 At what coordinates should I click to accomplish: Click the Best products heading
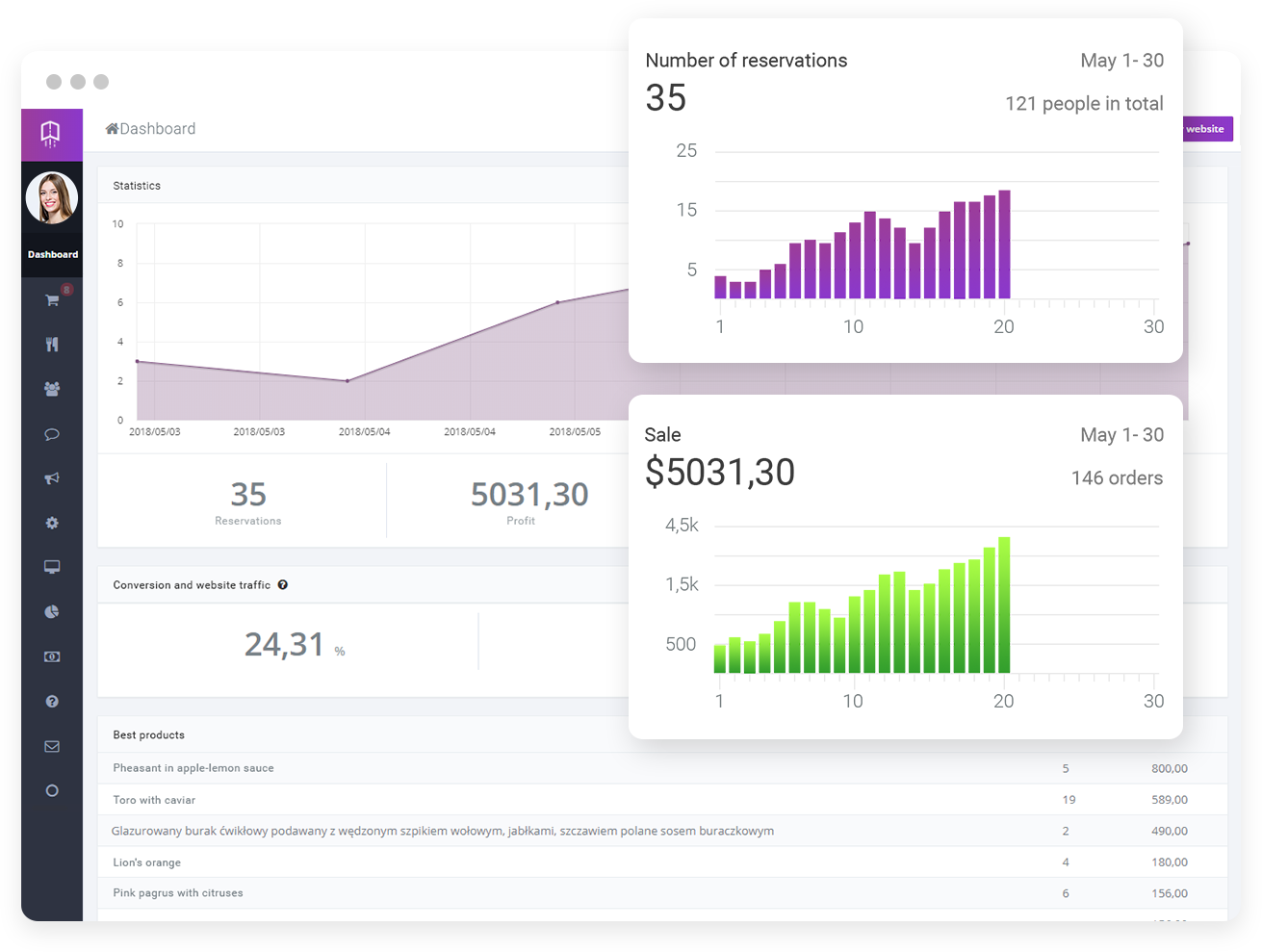coord(148,734)
